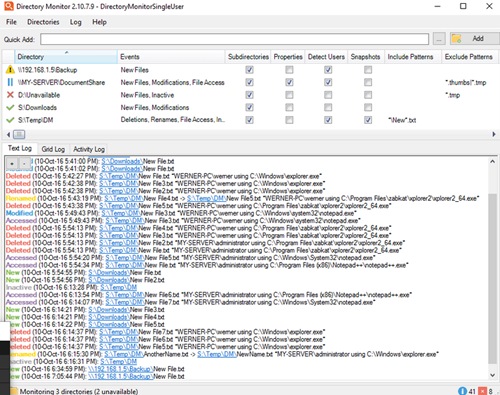Image resolution: width=500 pixels, height=395 pixels.
Task: Click left arrow of directory list horizontal scrollbar
Action: (x=8, y=134)
